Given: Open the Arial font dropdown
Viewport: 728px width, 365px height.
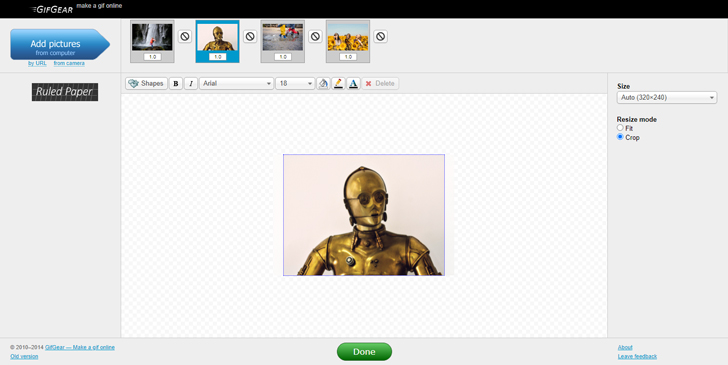Looking at the screenshot, I should coord(236,84).
